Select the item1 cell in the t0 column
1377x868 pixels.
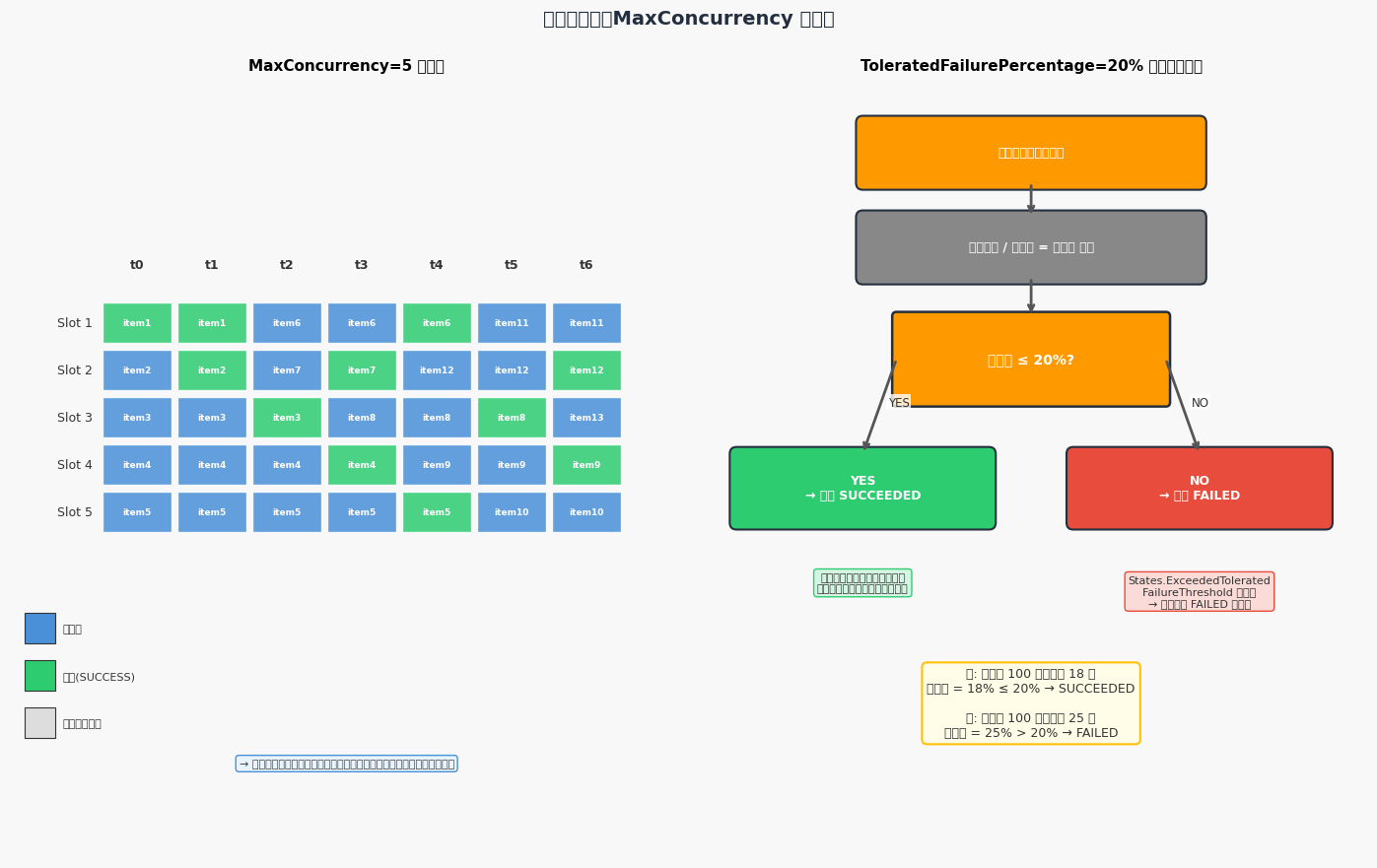point(137,323)
